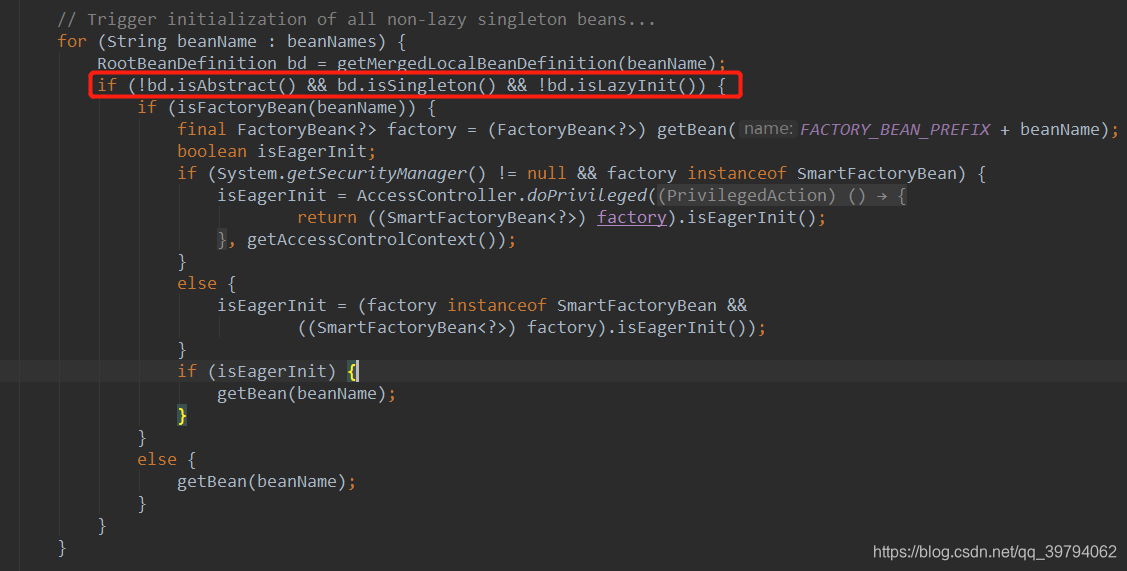
Task: Click "bd.isLazyInit()" in the condition
Action: [621, 86]
